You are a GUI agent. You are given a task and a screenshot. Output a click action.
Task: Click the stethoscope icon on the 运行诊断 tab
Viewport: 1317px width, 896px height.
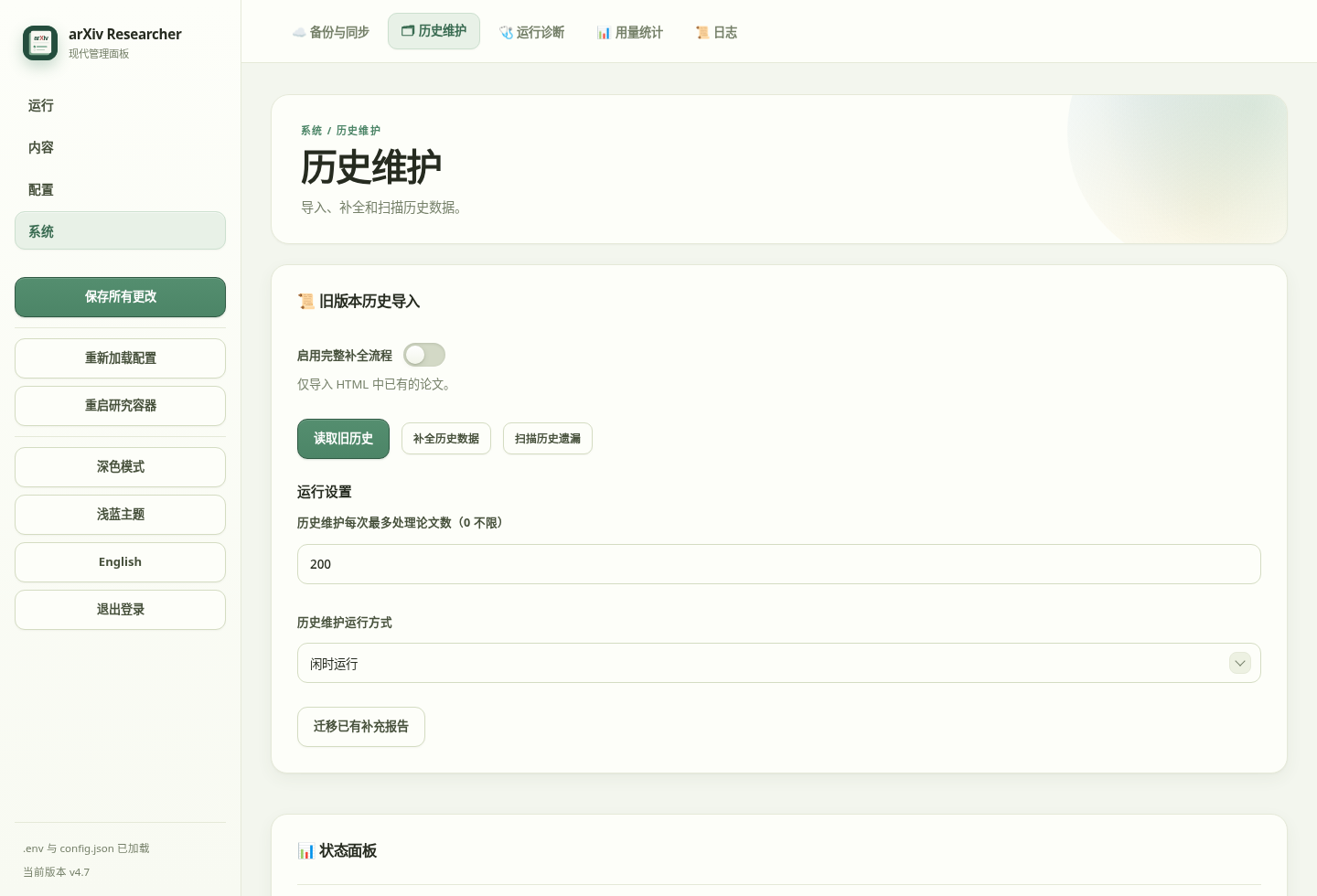[x=506, y=32]
